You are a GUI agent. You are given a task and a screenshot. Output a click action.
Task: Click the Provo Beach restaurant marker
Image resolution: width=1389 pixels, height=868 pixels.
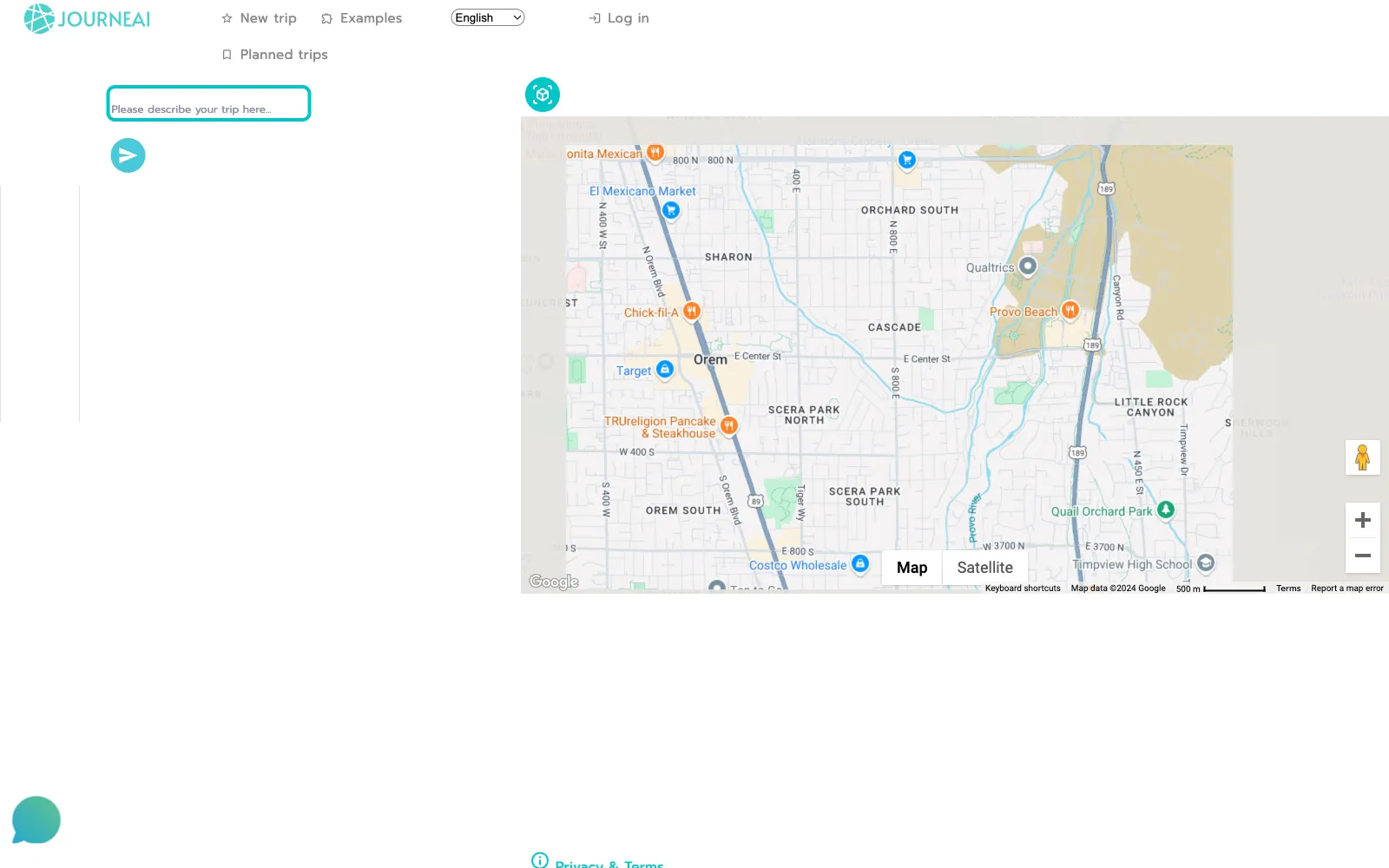1070,310
